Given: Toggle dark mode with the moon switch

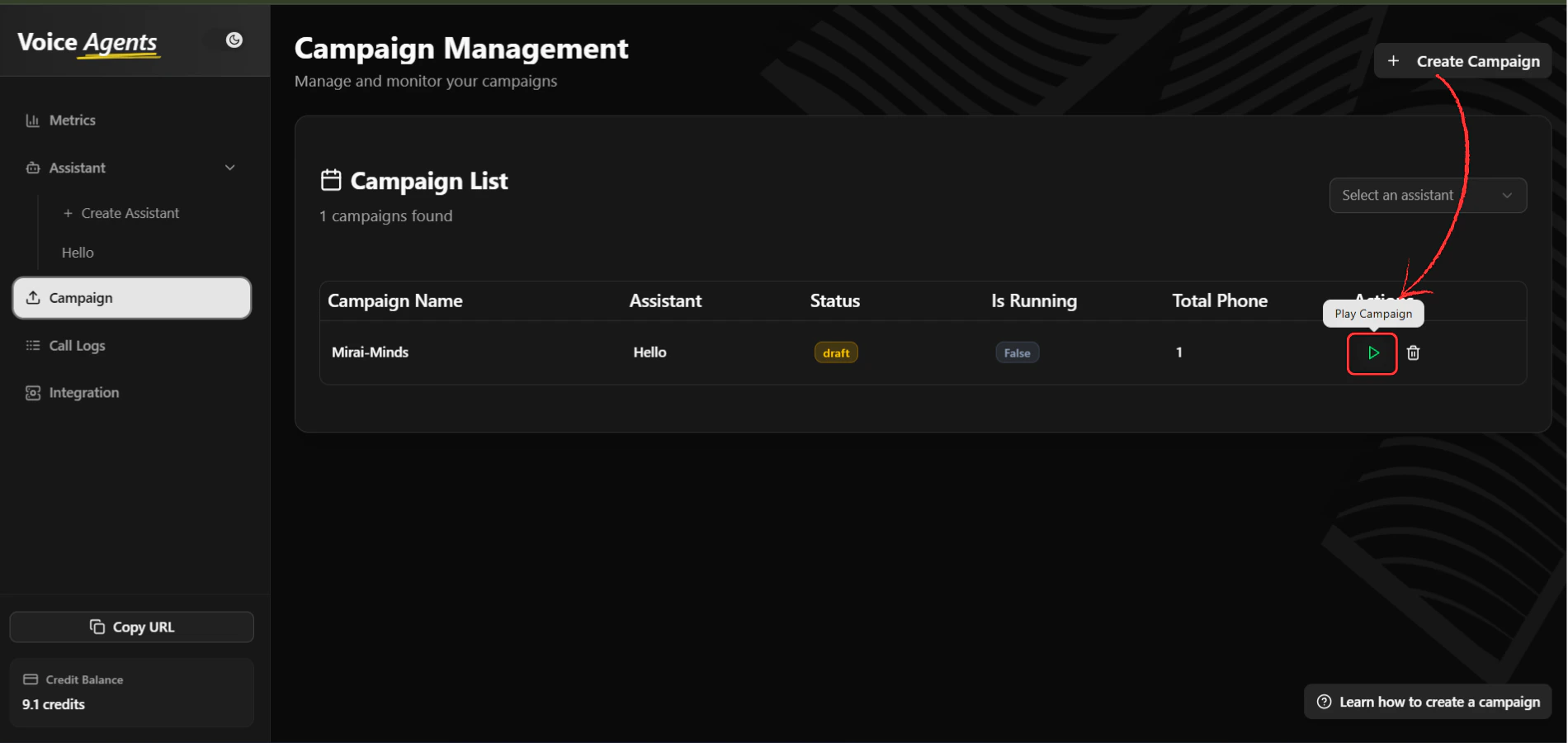Looking at the screenshot, I should point(234,40).
